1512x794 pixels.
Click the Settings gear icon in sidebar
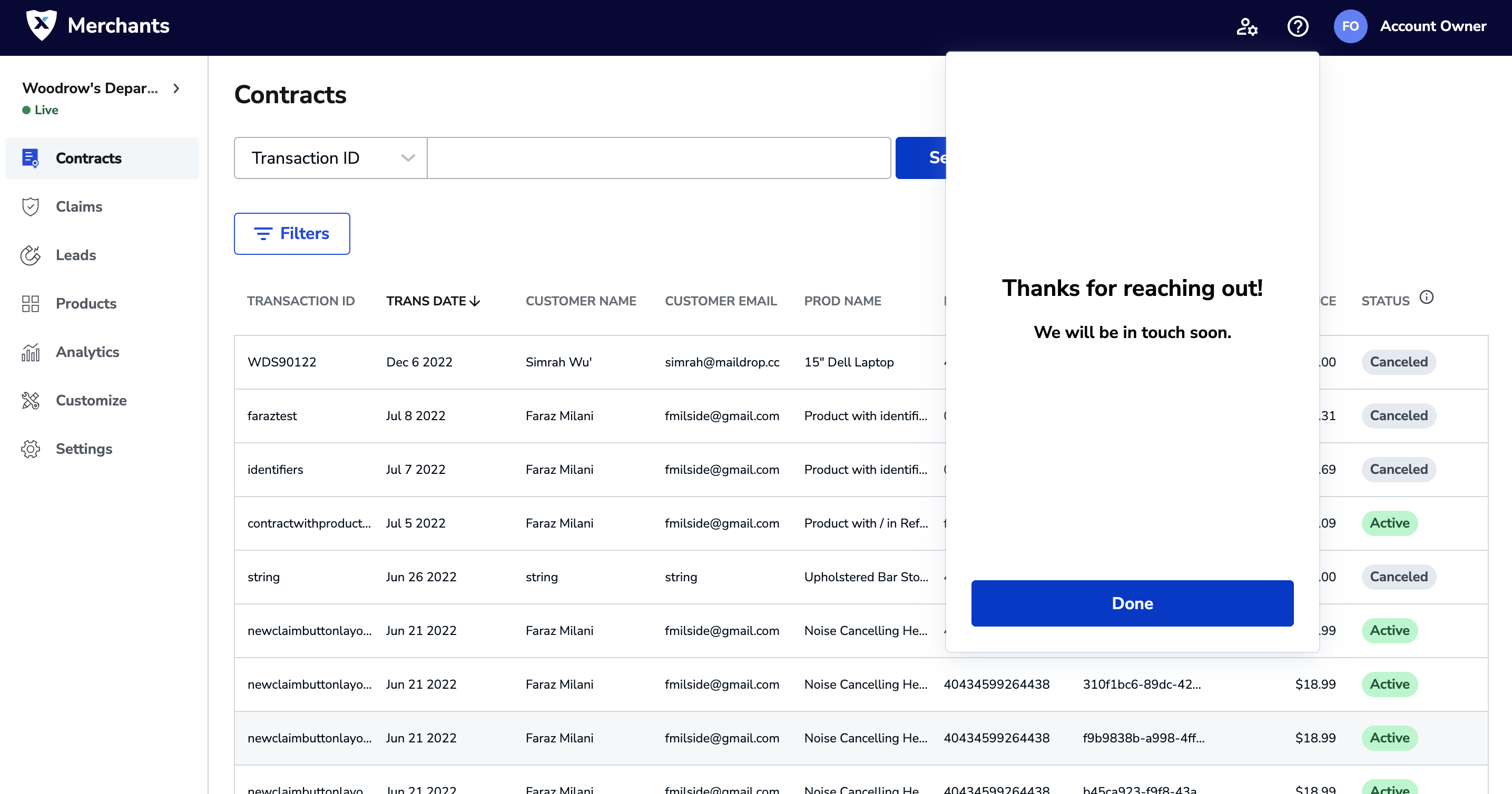point(31,449)
